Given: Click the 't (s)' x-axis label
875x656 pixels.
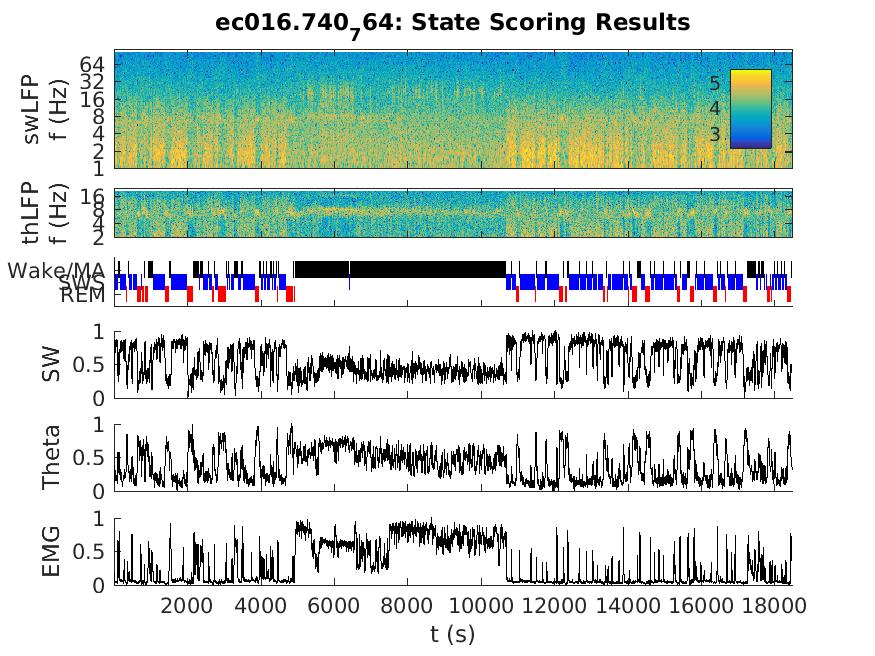Looking at the screenshot, I should coord(453,635).
